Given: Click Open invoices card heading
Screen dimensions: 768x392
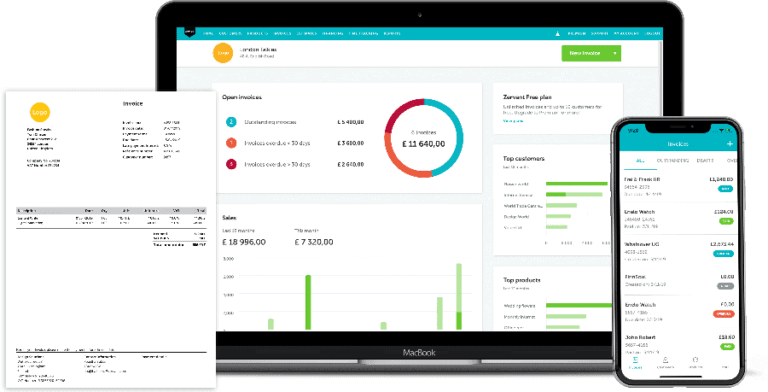Looking at the screenshot, I should tap(242, 97).
